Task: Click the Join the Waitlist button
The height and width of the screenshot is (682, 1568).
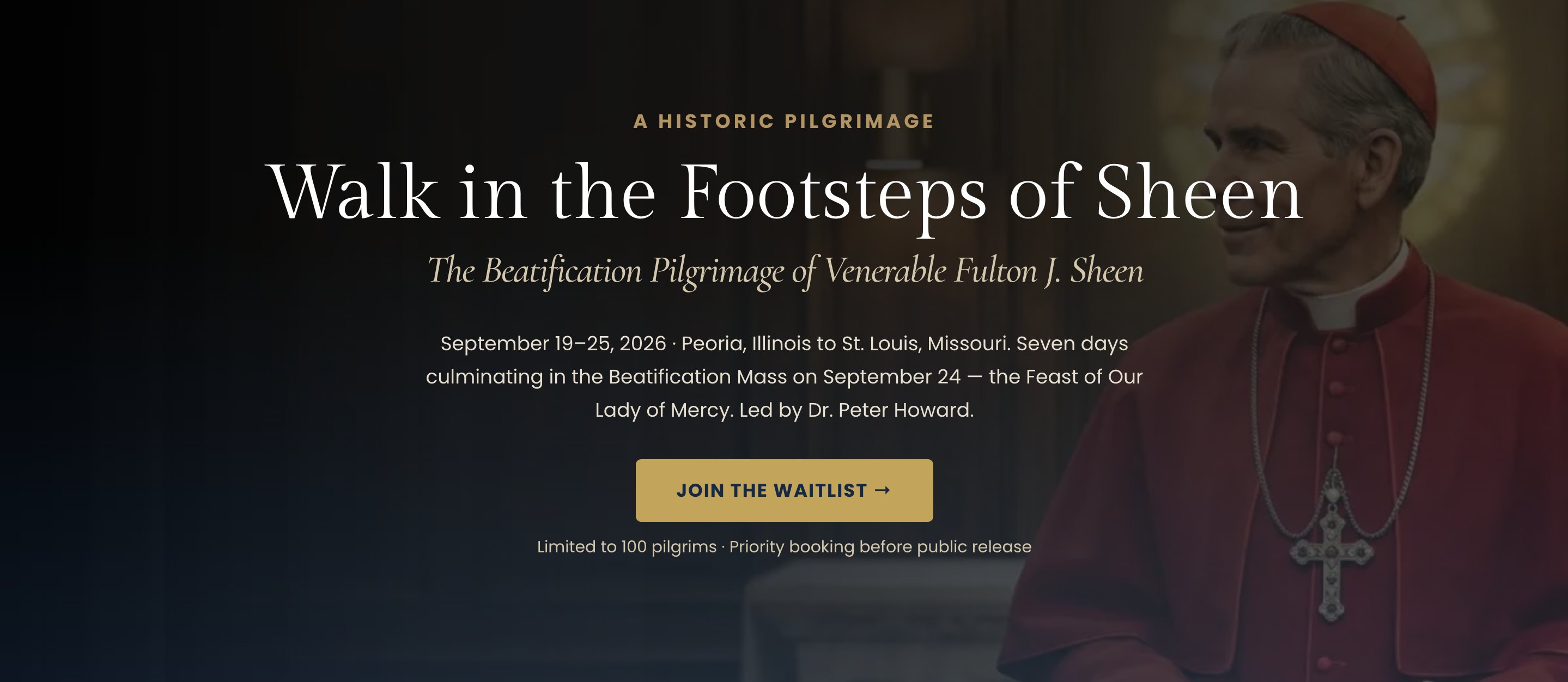Action: [x=784, y=490]
